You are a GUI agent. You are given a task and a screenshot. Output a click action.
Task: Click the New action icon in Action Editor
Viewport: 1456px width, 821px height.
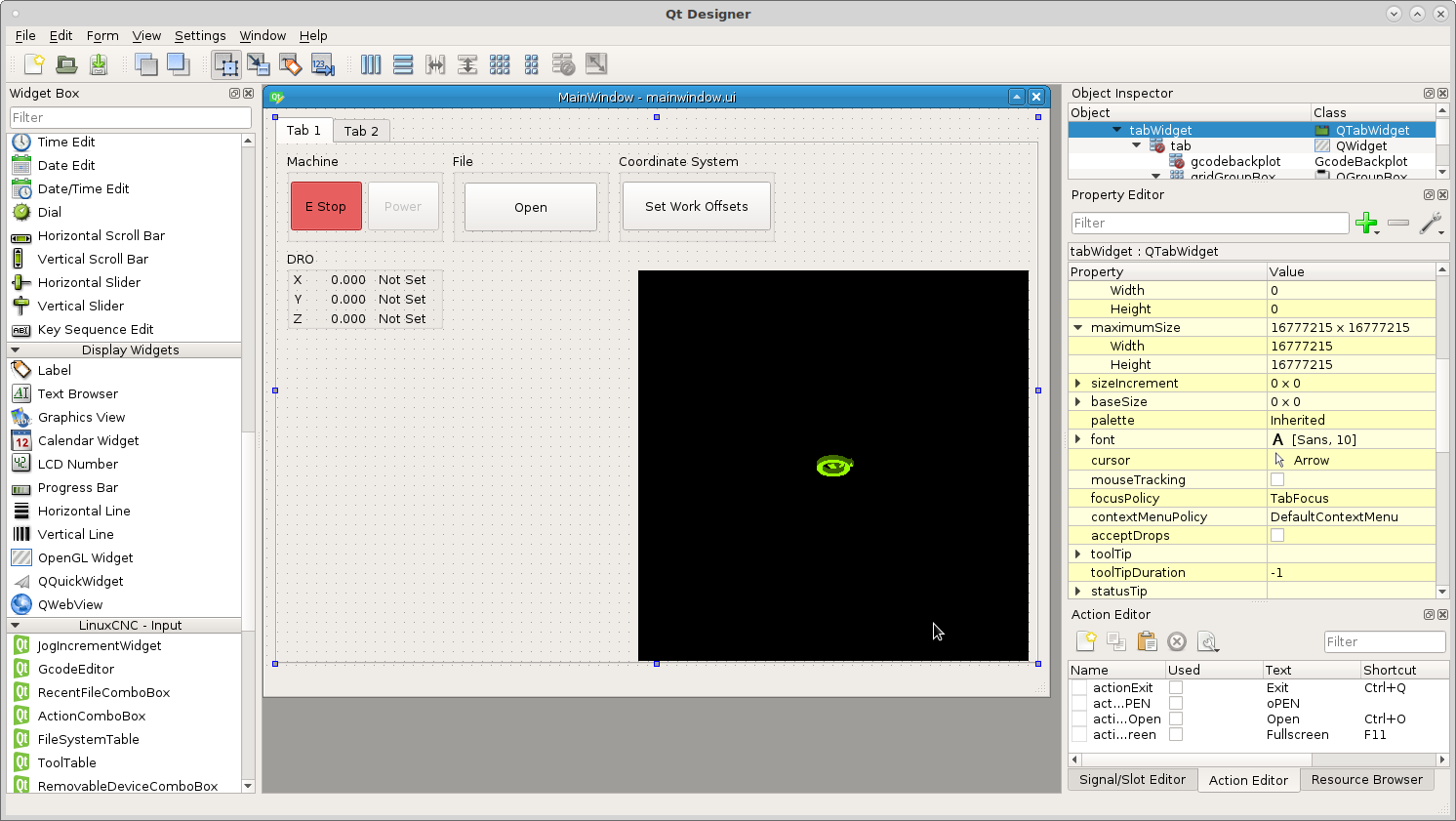point(1086,641)
